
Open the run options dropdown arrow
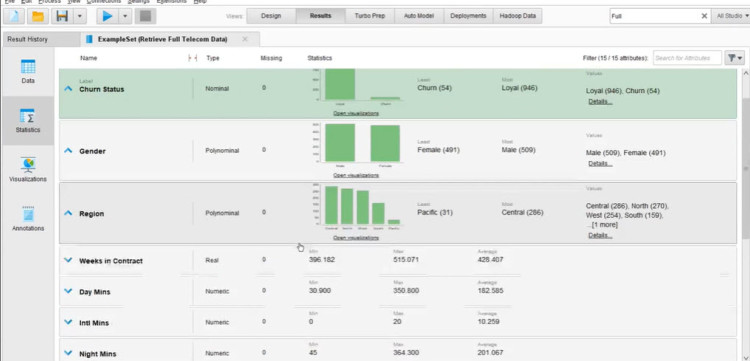125,16
